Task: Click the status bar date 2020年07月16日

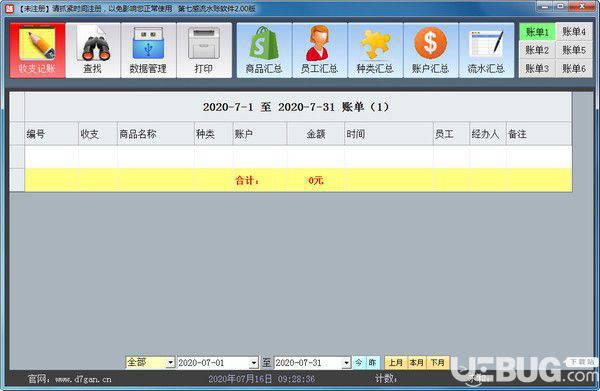Action: click(x=240, y=379)
